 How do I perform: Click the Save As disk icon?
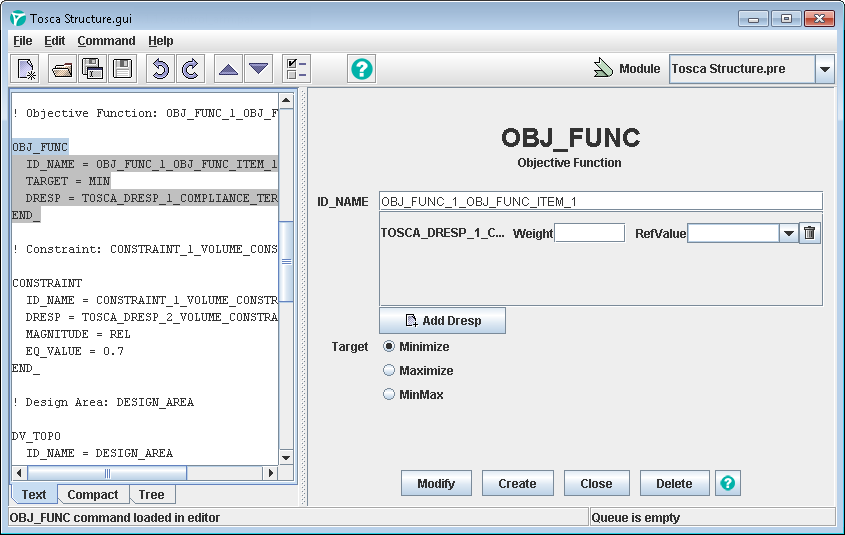point(93,69)
